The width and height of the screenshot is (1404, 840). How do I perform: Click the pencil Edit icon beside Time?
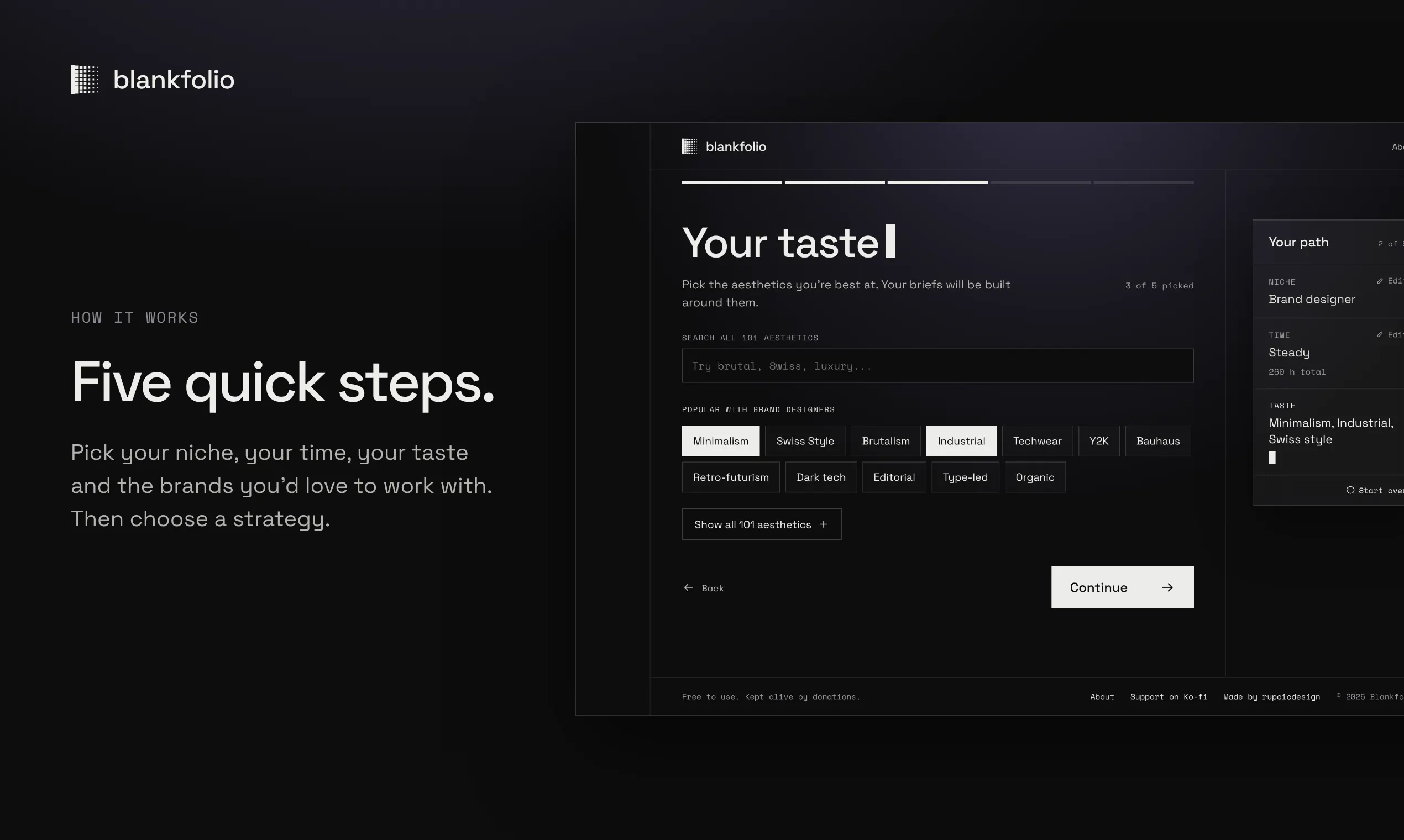1380,334
